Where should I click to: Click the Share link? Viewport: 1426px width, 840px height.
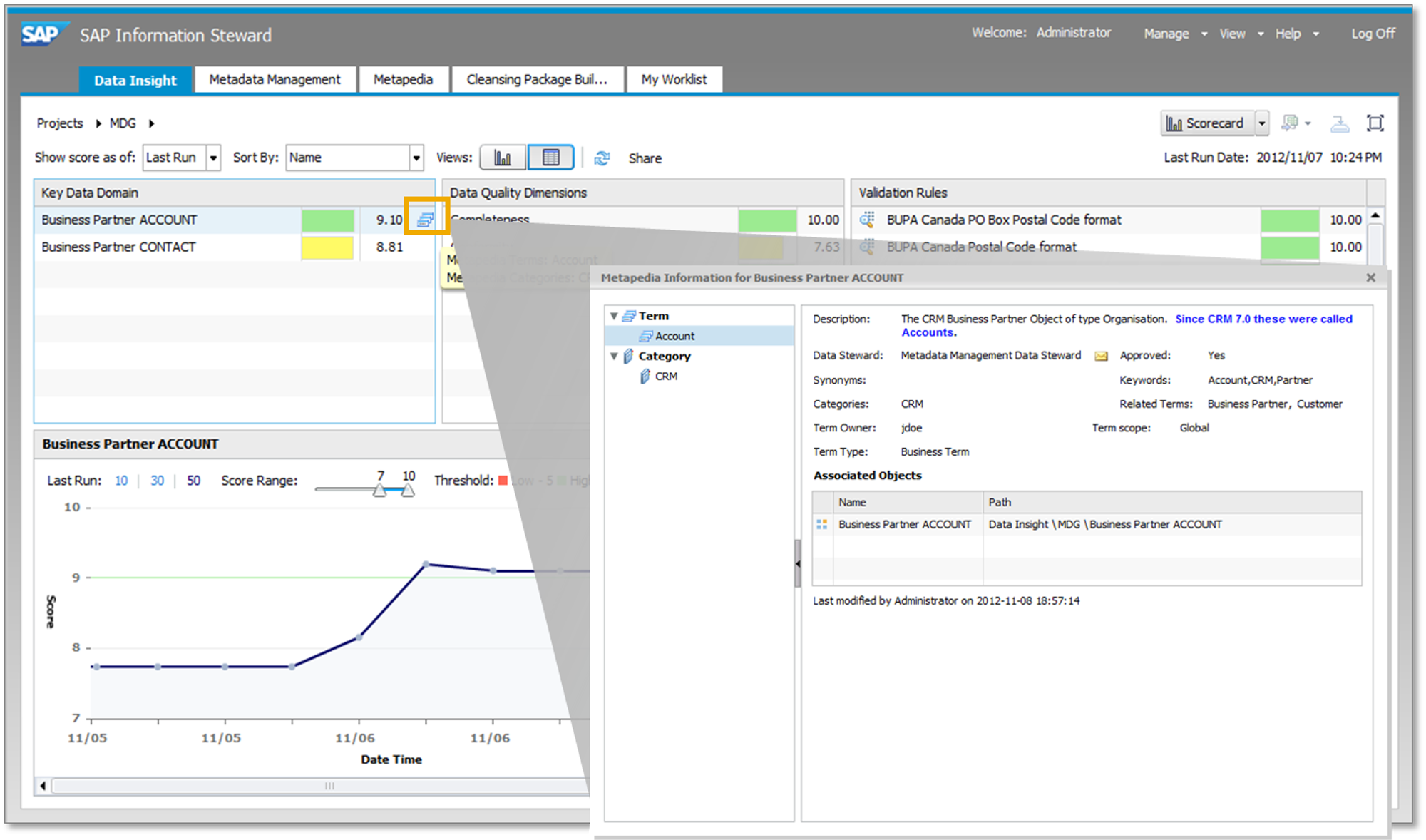click(644, 158)
